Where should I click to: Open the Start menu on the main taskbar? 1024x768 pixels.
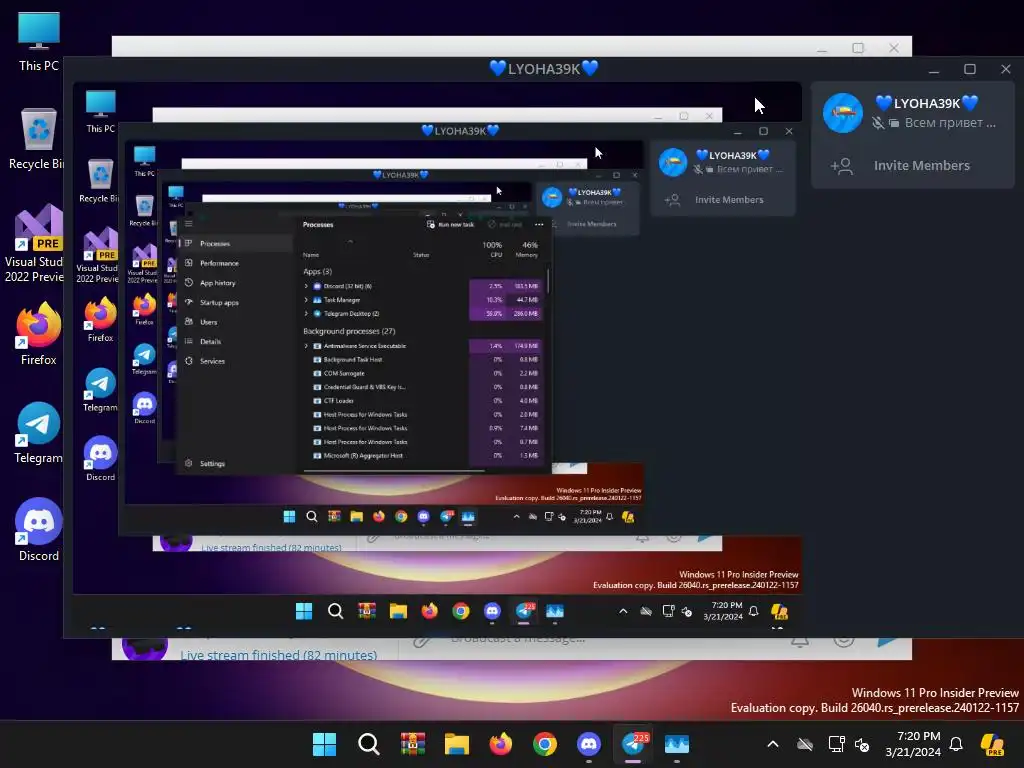click(325, 744)
